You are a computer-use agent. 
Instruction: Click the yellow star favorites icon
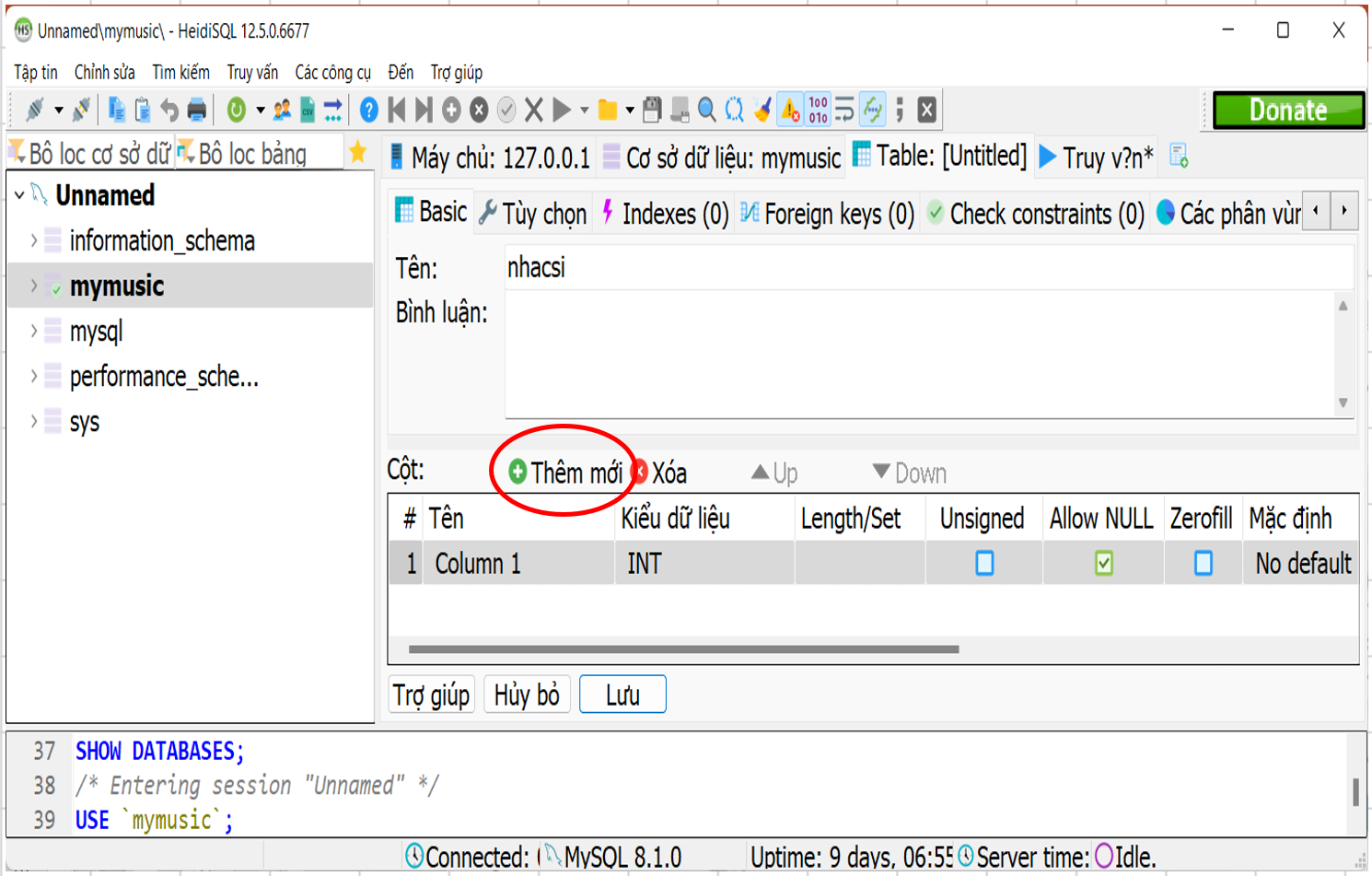[358, 153]
